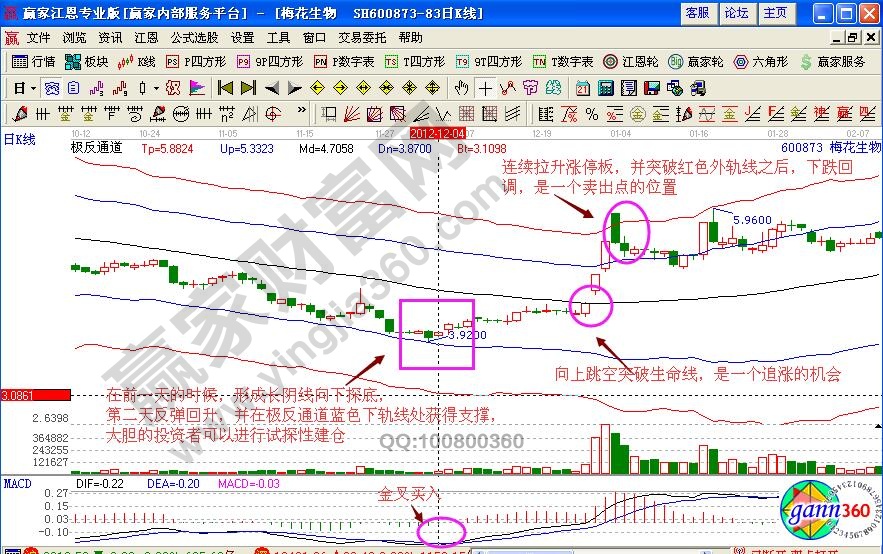Viewport: 883px width, 554px height.
Task: Click the 日K线 period label
Action: [20, 140]
